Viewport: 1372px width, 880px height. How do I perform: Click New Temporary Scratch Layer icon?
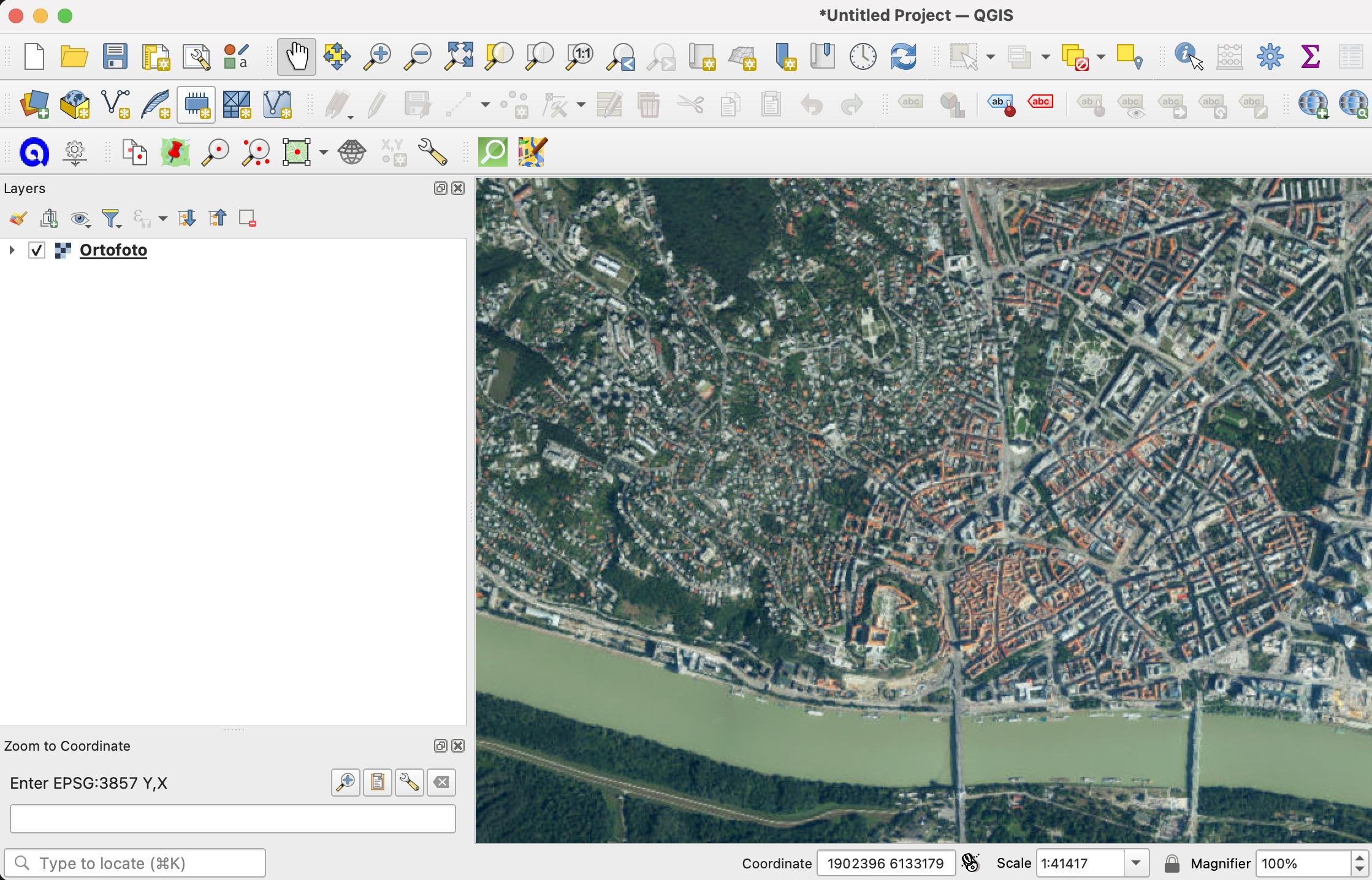click(x=196, y=104)
